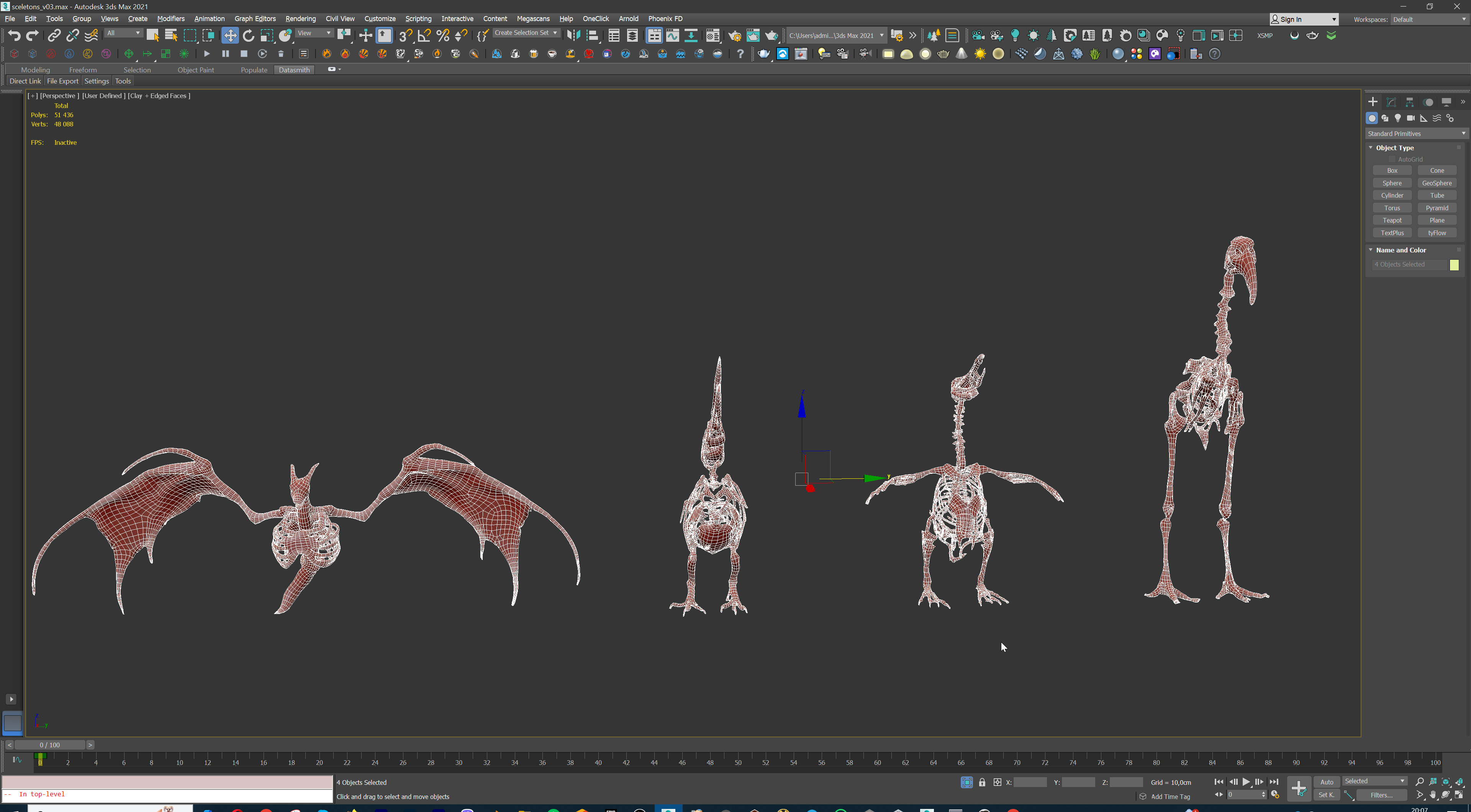Open Curve Editor icon

tap(673, 35)
